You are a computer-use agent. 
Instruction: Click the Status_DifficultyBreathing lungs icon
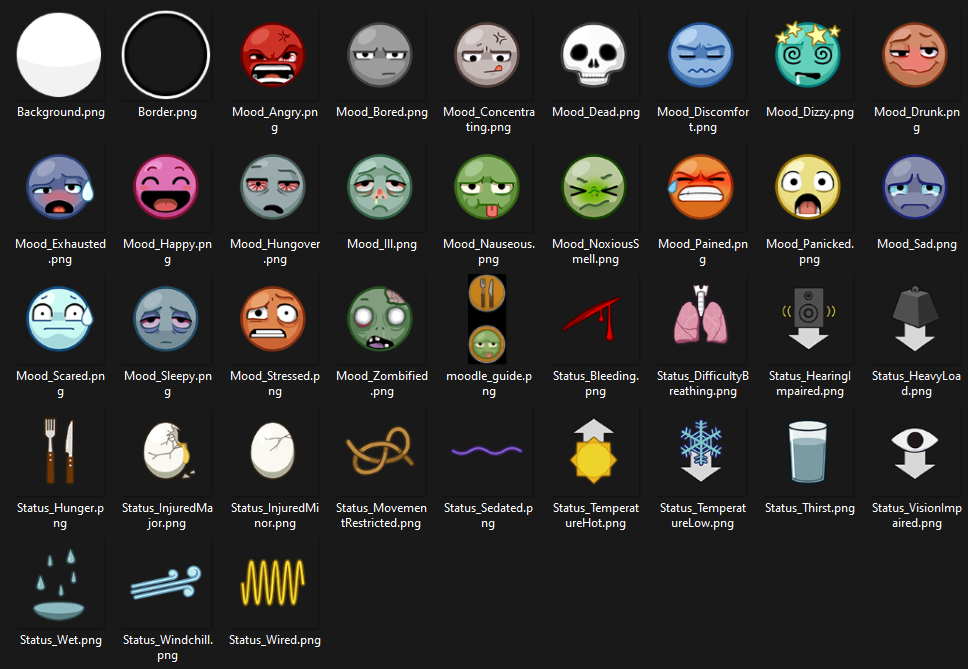701,314
